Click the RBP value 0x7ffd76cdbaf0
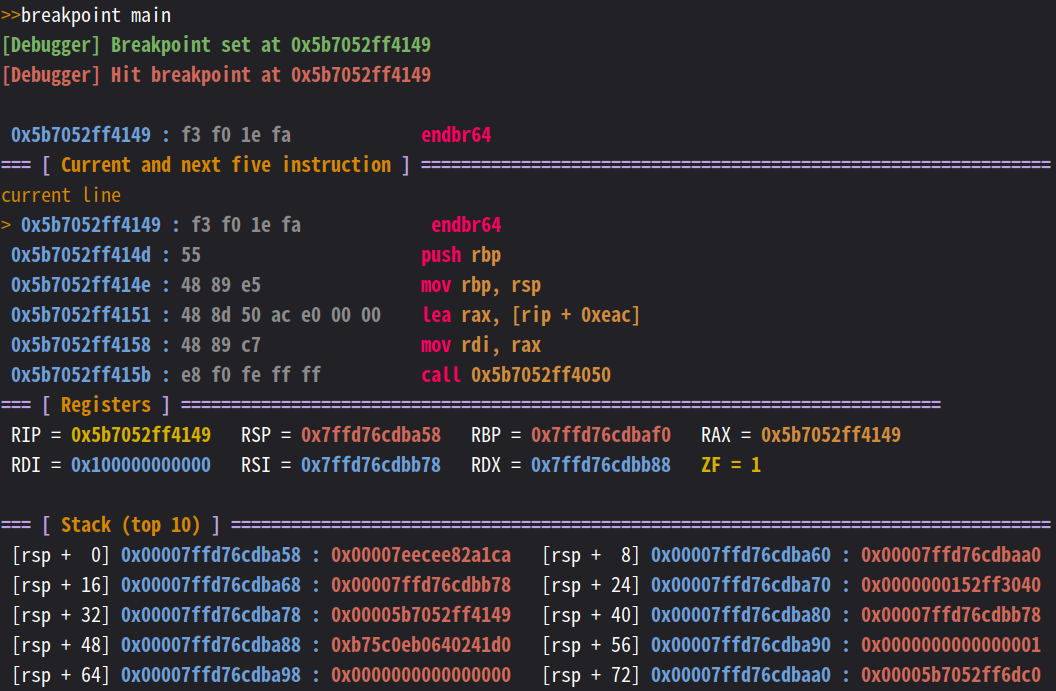 tap(601, 435)
